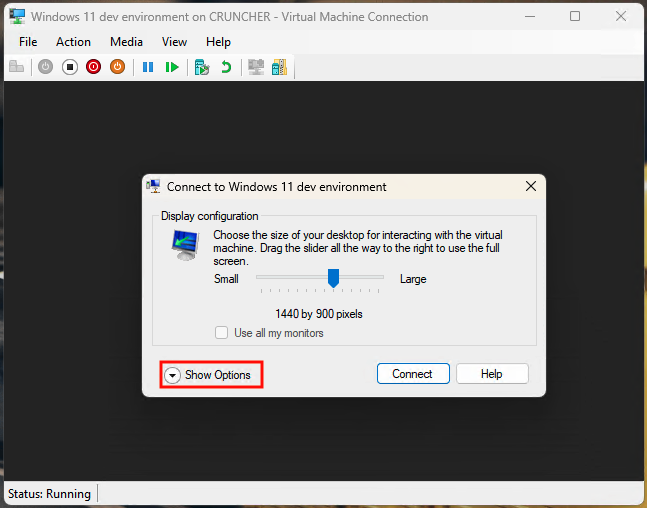Viewport: 647px width, 508px height.
Task: Click the grey Start power icon
Action: [x=46, y=67]
